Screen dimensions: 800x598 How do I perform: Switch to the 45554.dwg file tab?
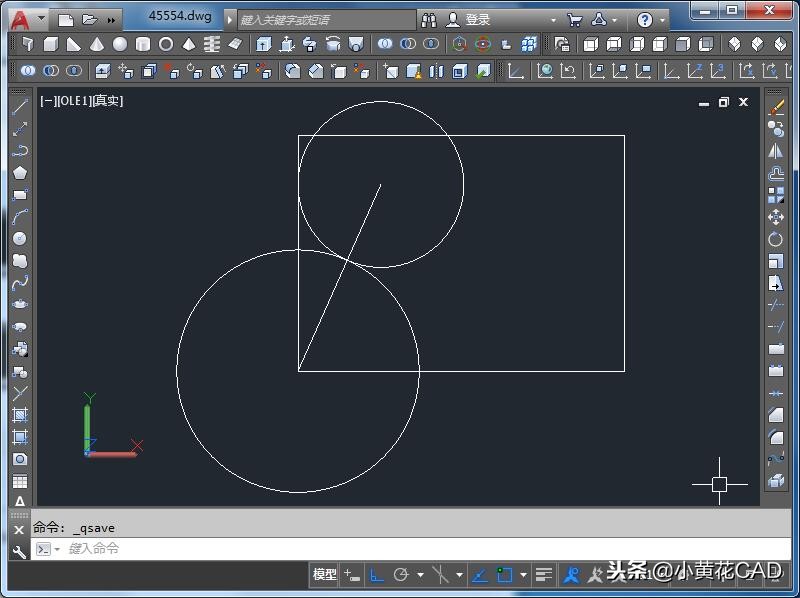tap(180, 17)
